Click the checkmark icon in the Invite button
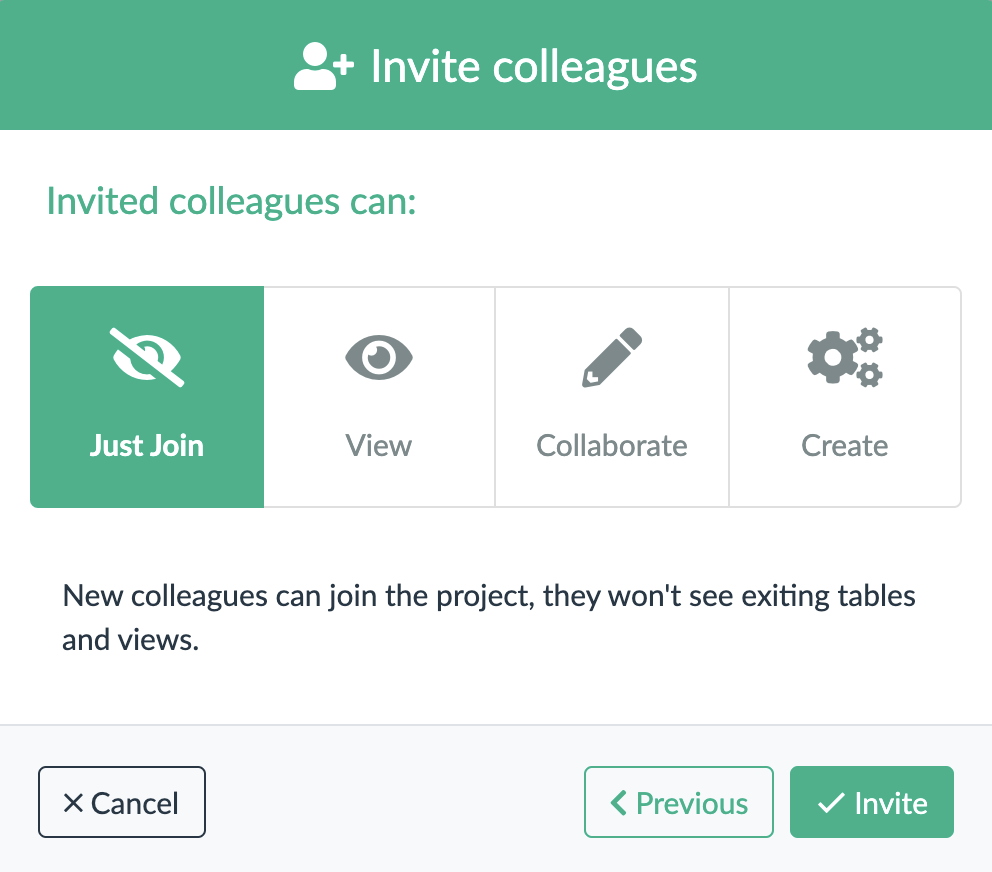The image size is (992, 872). pos(831,803)
